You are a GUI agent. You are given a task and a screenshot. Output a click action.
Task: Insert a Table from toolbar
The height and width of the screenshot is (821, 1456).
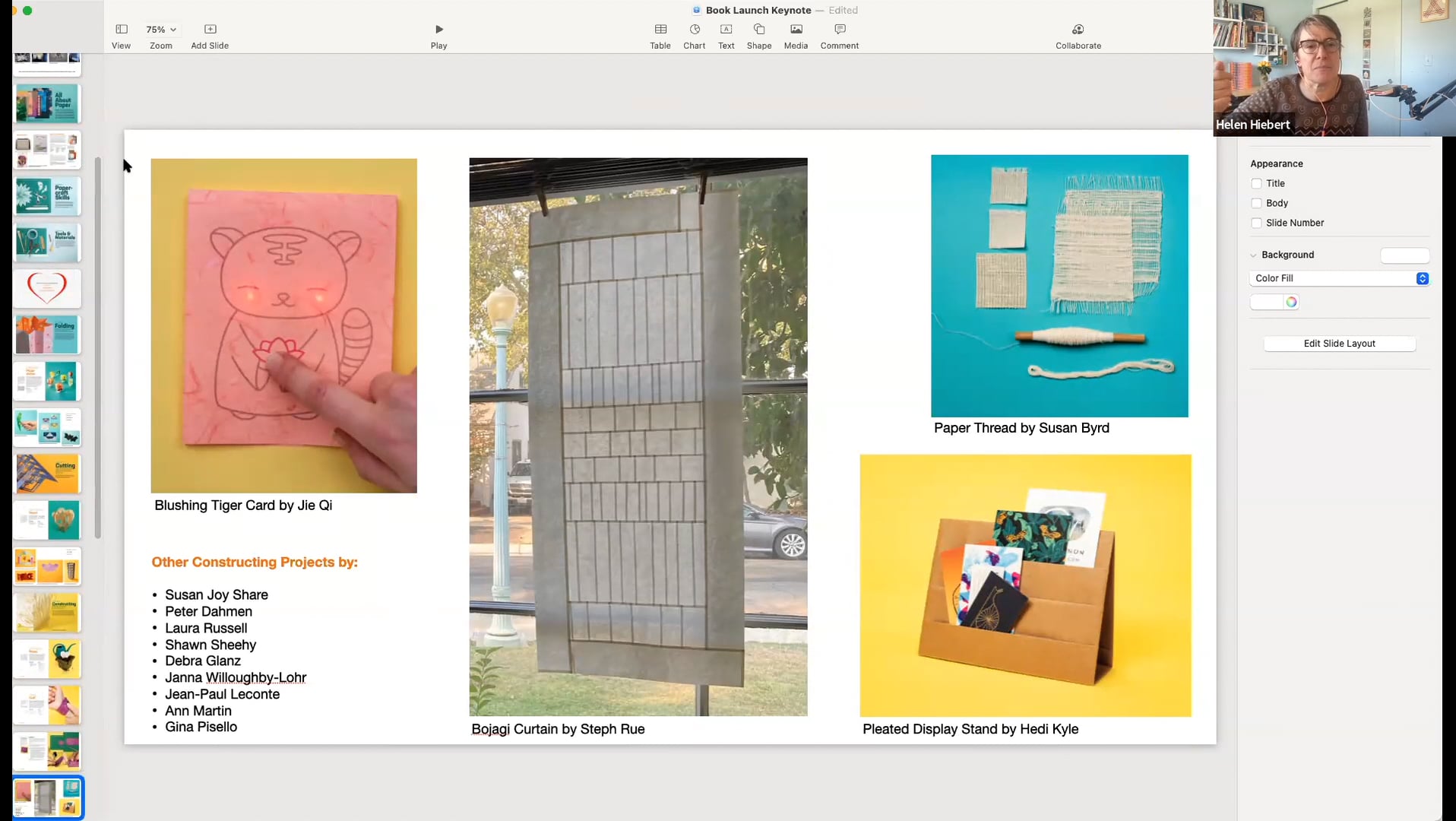coord(660,29)
